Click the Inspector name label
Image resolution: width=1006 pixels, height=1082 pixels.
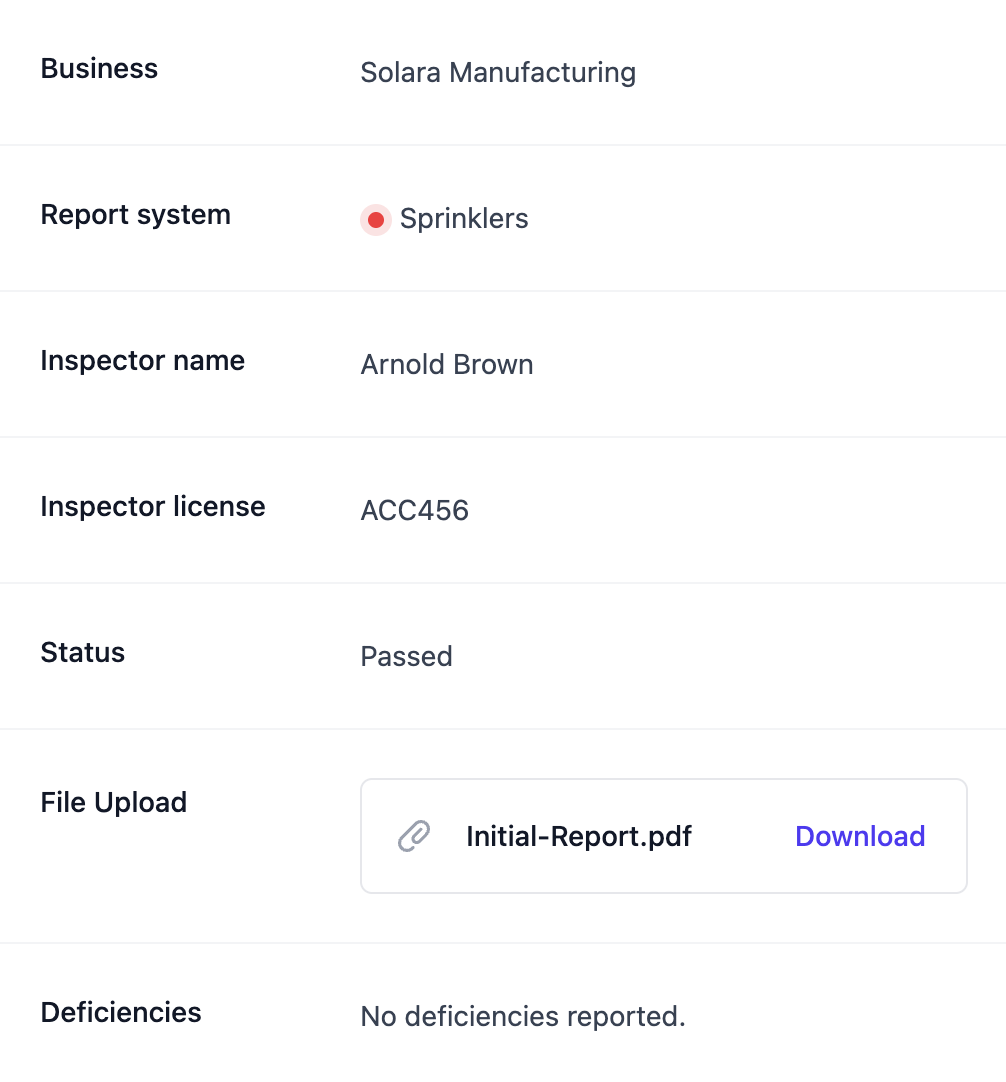click(x=142, y=361)
